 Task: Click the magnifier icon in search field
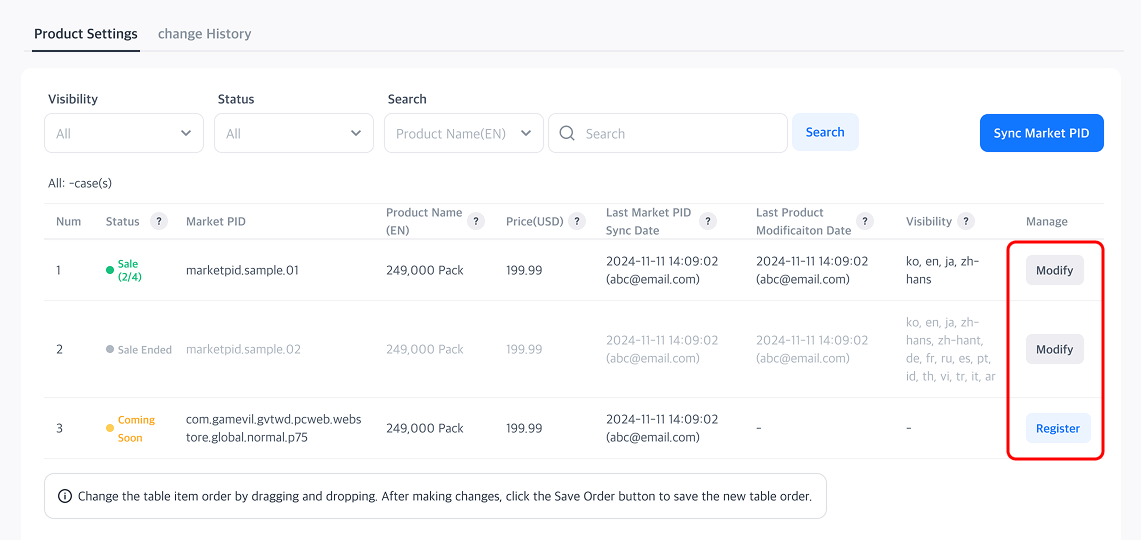pyautogui.click(x=567, y=133)
